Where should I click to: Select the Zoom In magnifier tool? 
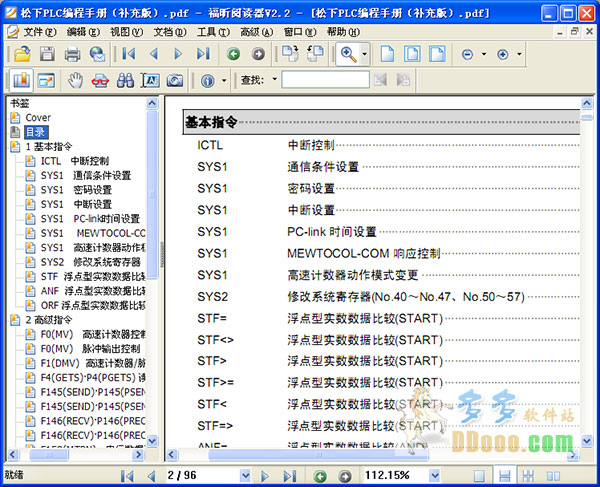349,54
